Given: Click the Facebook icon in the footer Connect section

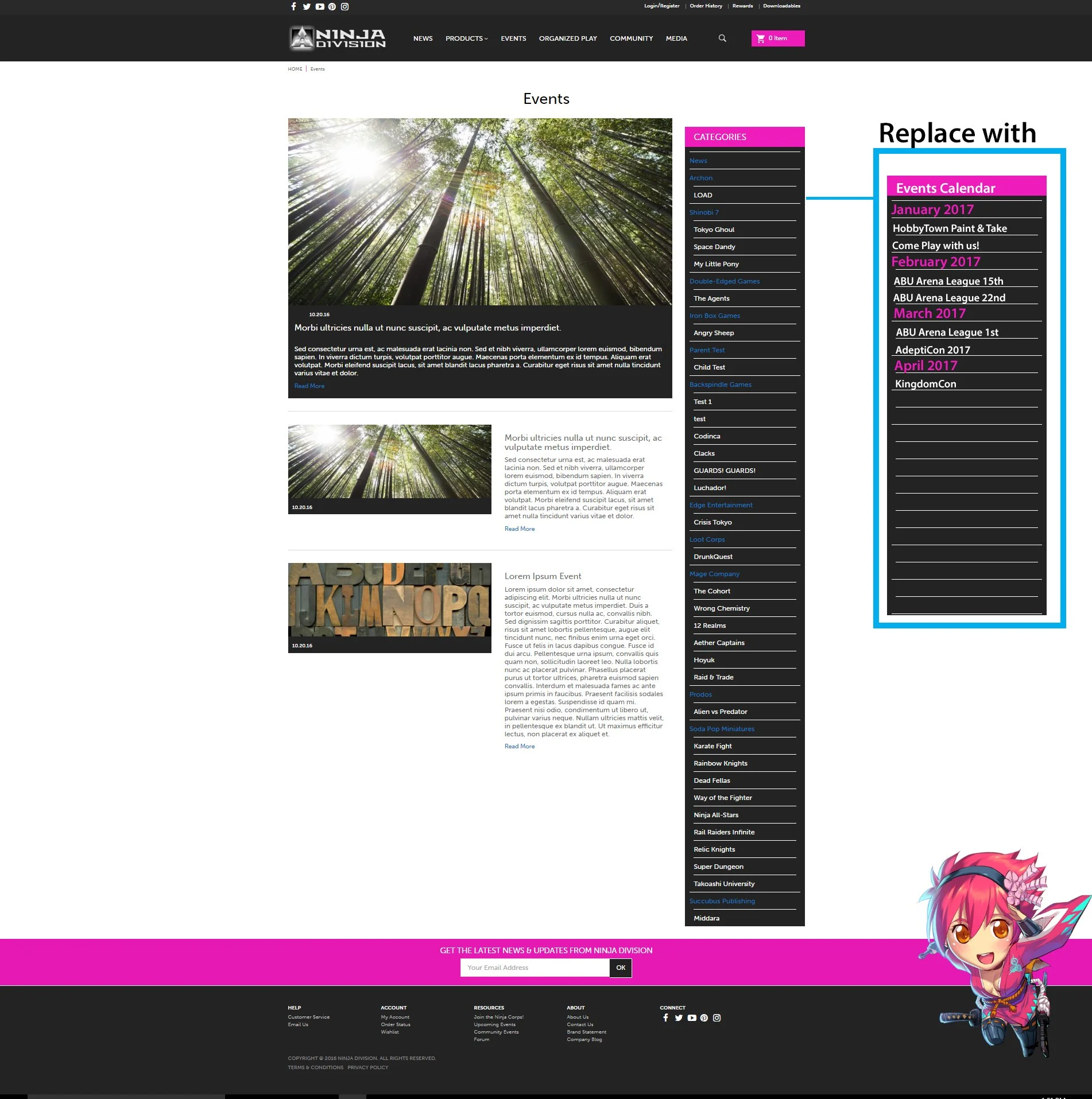Looking at the screenshot, I should [665, 1018].
